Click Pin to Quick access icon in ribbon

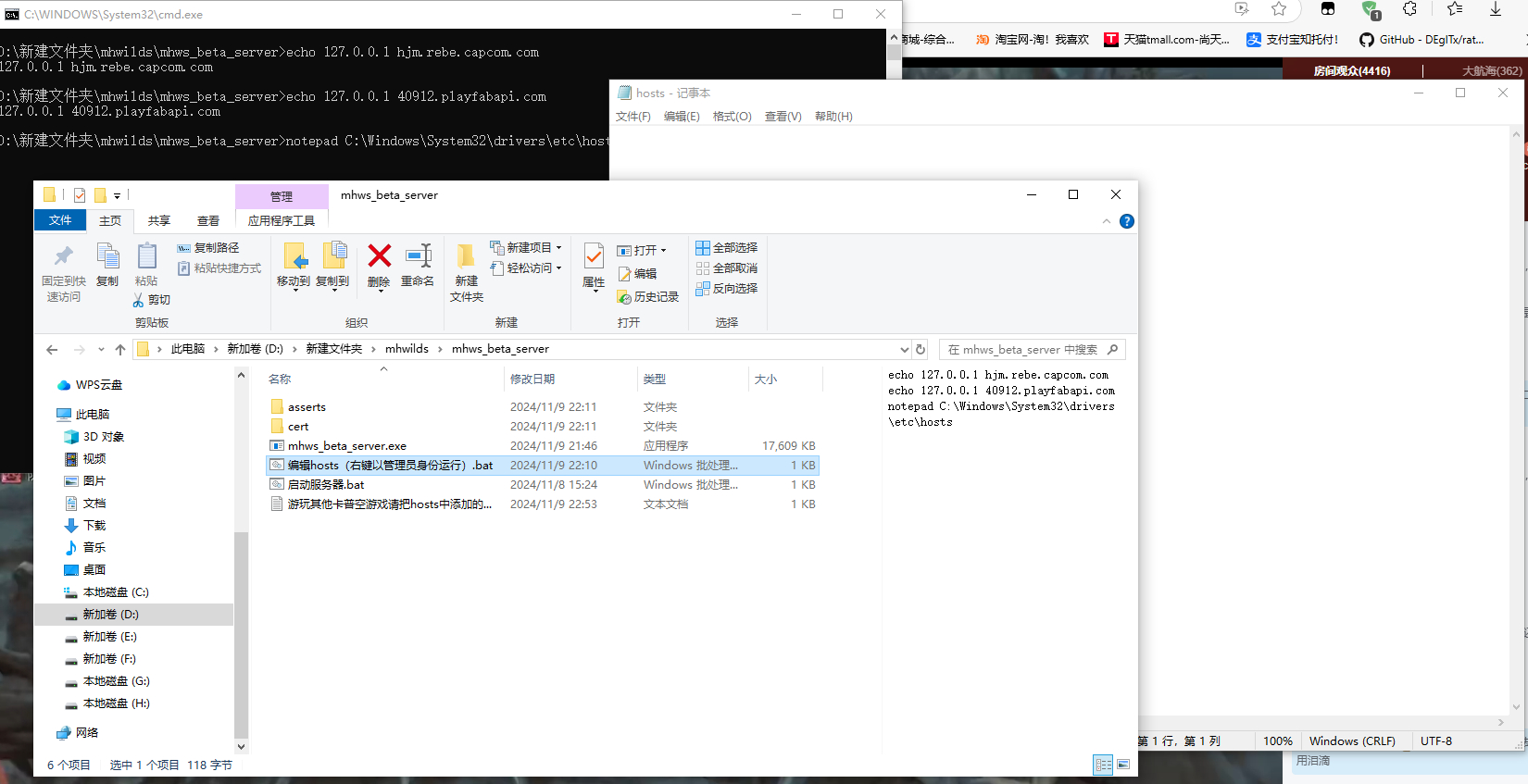click(63, 256)
